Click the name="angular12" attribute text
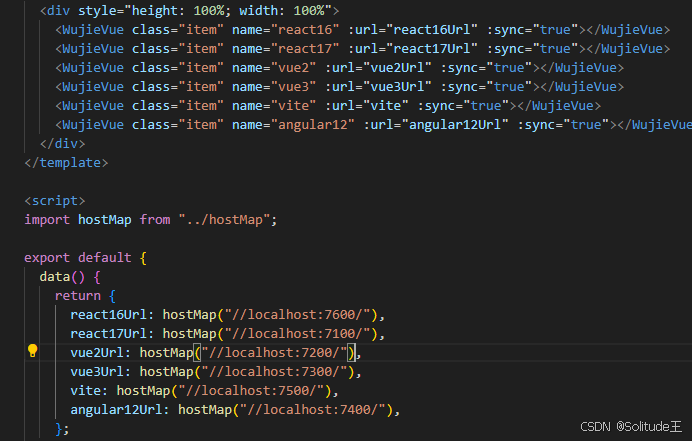The height and width of the screenshot is (441, 692). (293, 124)
